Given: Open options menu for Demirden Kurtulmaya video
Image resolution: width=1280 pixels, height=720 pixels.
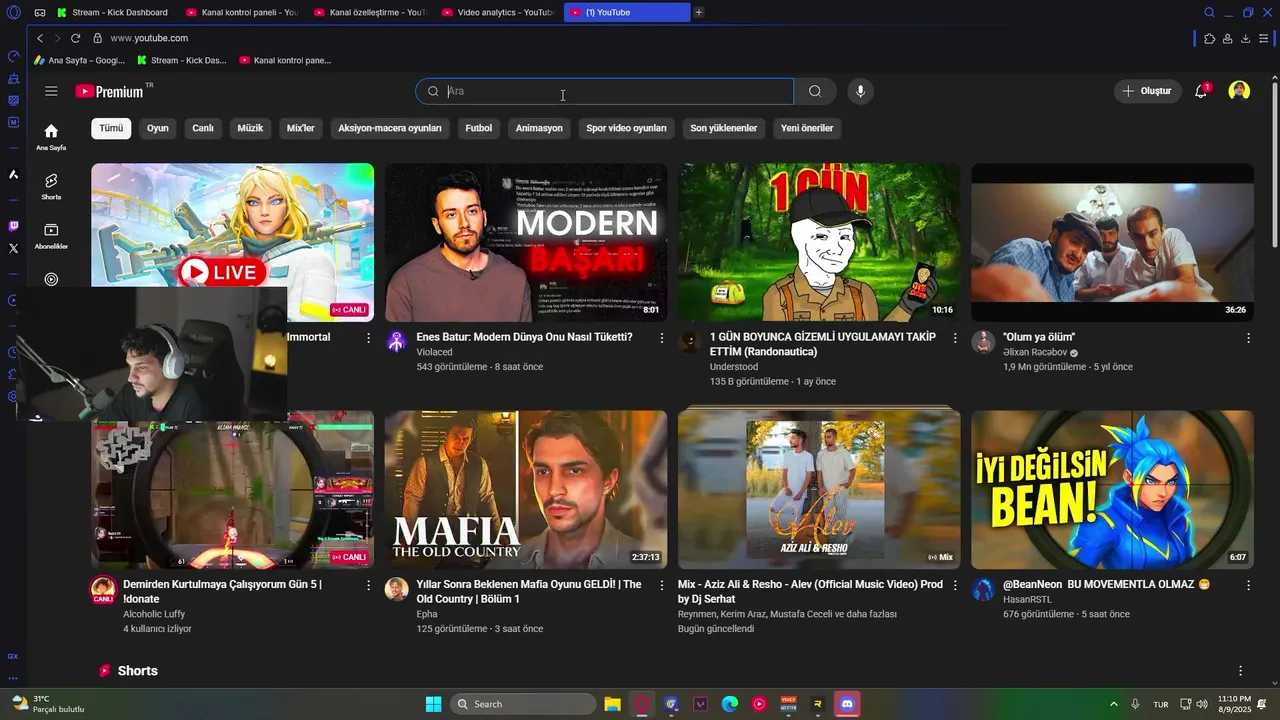Looking at the screenshot, I should 368,585.
